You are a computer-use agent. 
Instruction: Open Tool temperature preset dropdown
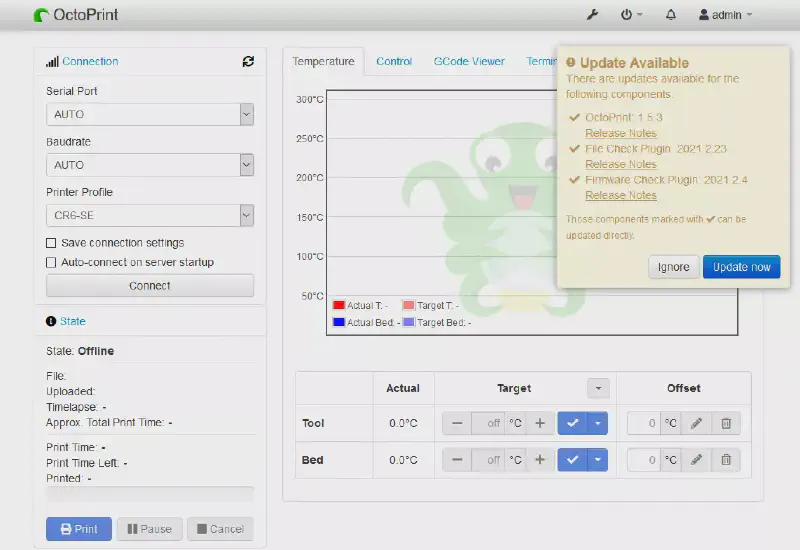597,423
